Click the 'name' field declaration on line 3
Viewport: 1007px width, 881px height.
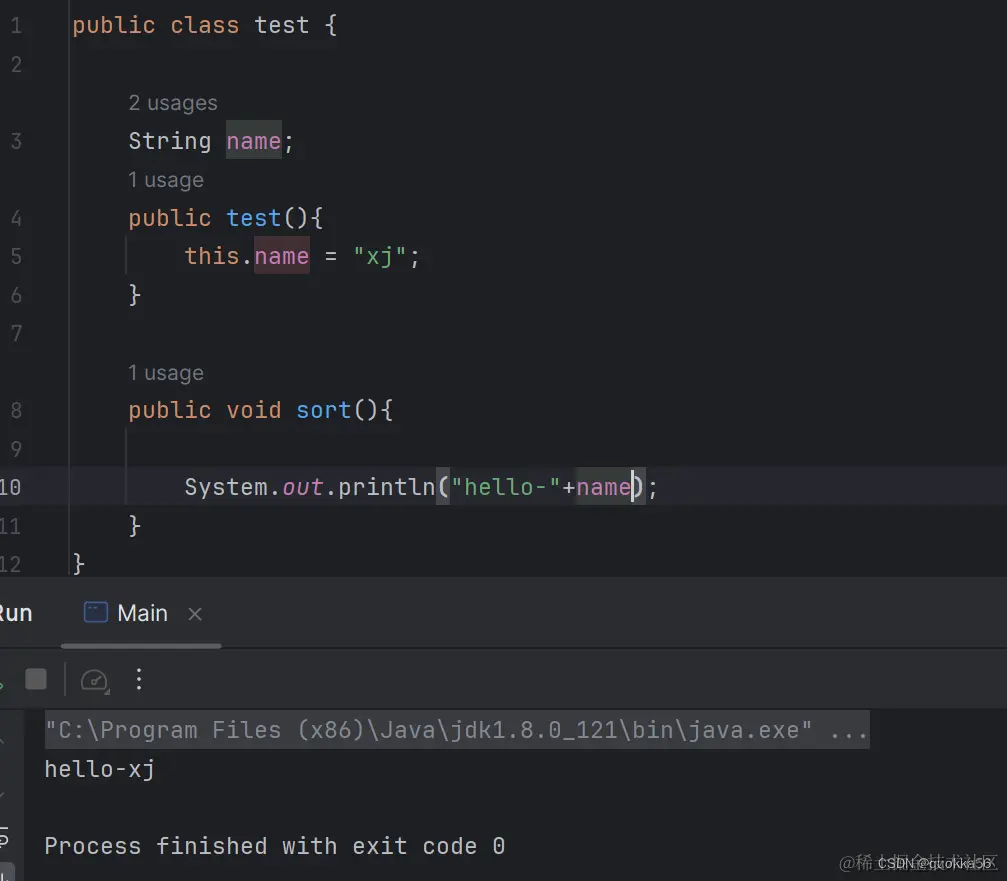(254, 141)
